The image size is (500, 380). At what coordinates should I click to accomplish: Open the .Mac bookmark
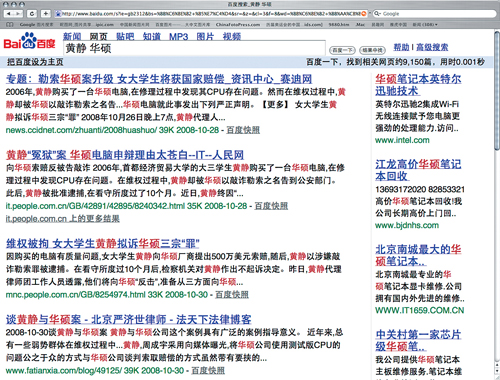pos(360,24)
